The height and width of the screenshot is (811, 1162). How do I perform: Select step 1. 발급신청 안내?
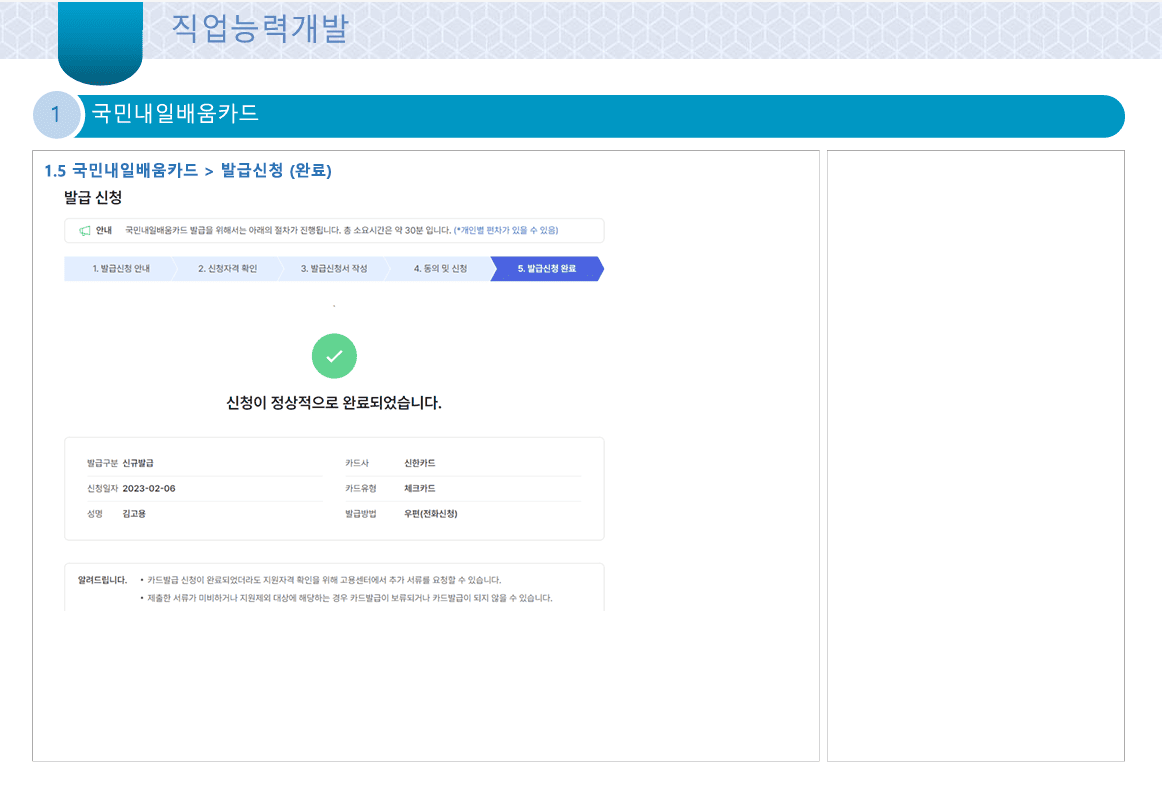pyautogui.click(x=120, y=268)
